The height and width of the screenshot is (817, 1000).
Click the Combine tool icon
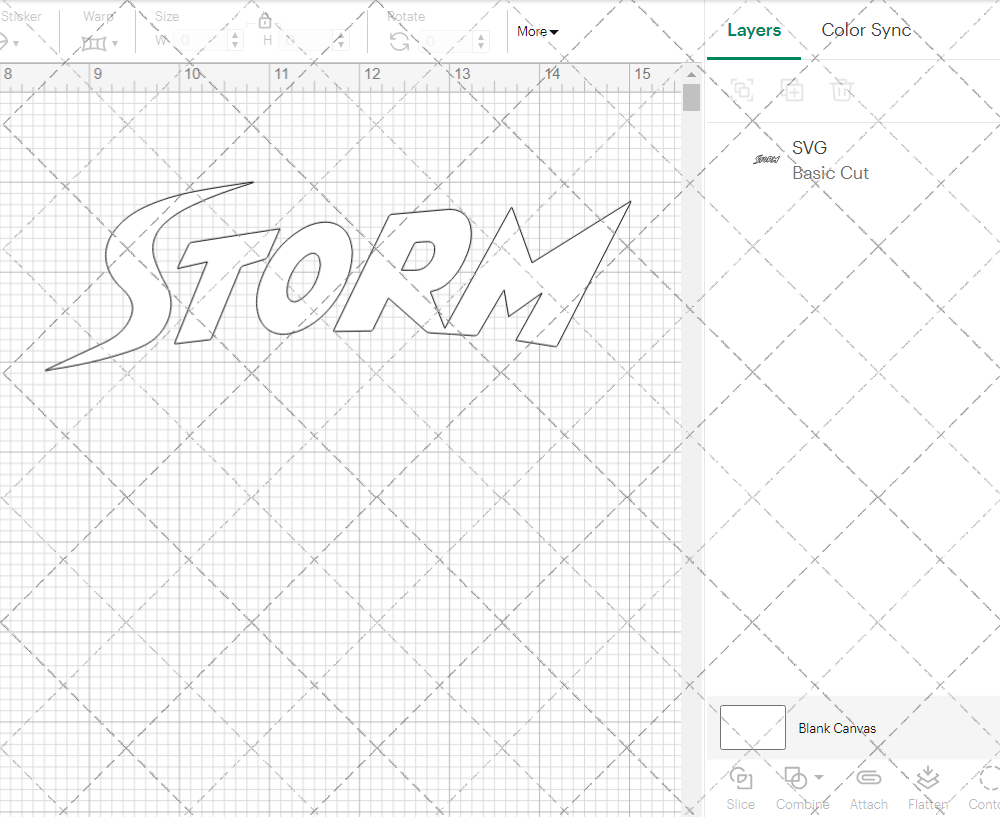pos(797,778)
